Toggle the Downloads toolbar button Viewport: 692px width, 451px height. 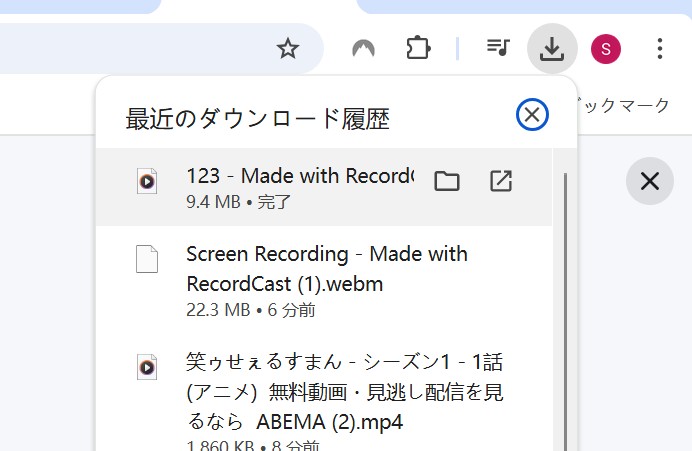pyautogui.click(x=552, y=49)
